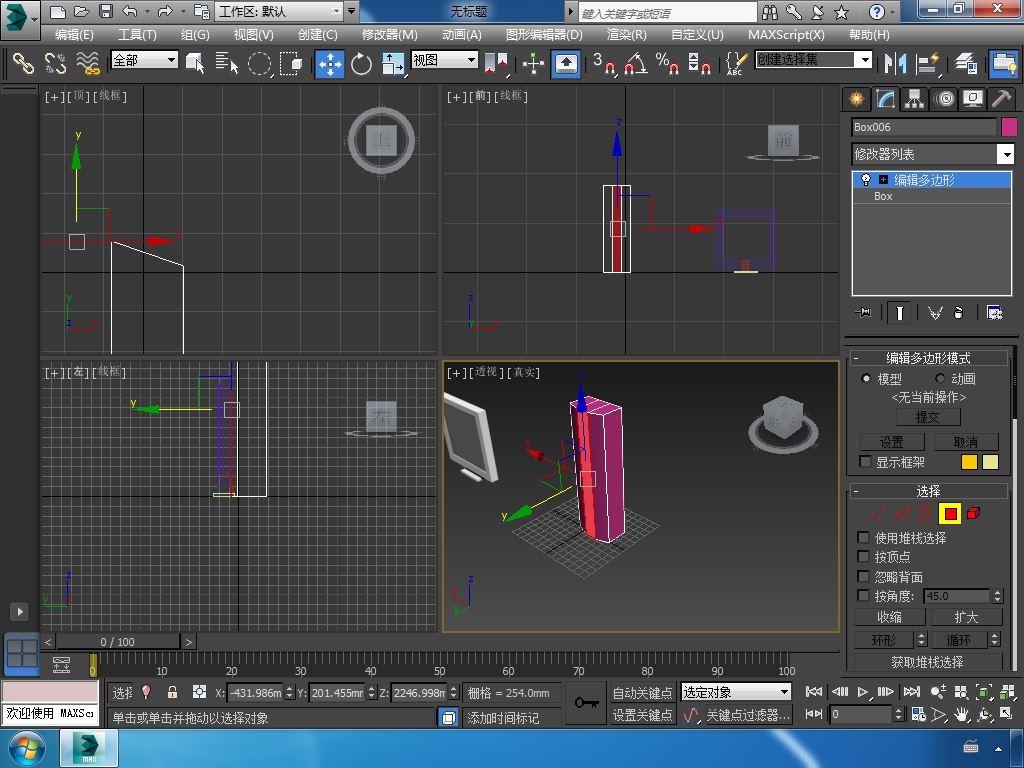Click the Bind to Space Warp icon
1024x768 pixels.
click(88, 63)
